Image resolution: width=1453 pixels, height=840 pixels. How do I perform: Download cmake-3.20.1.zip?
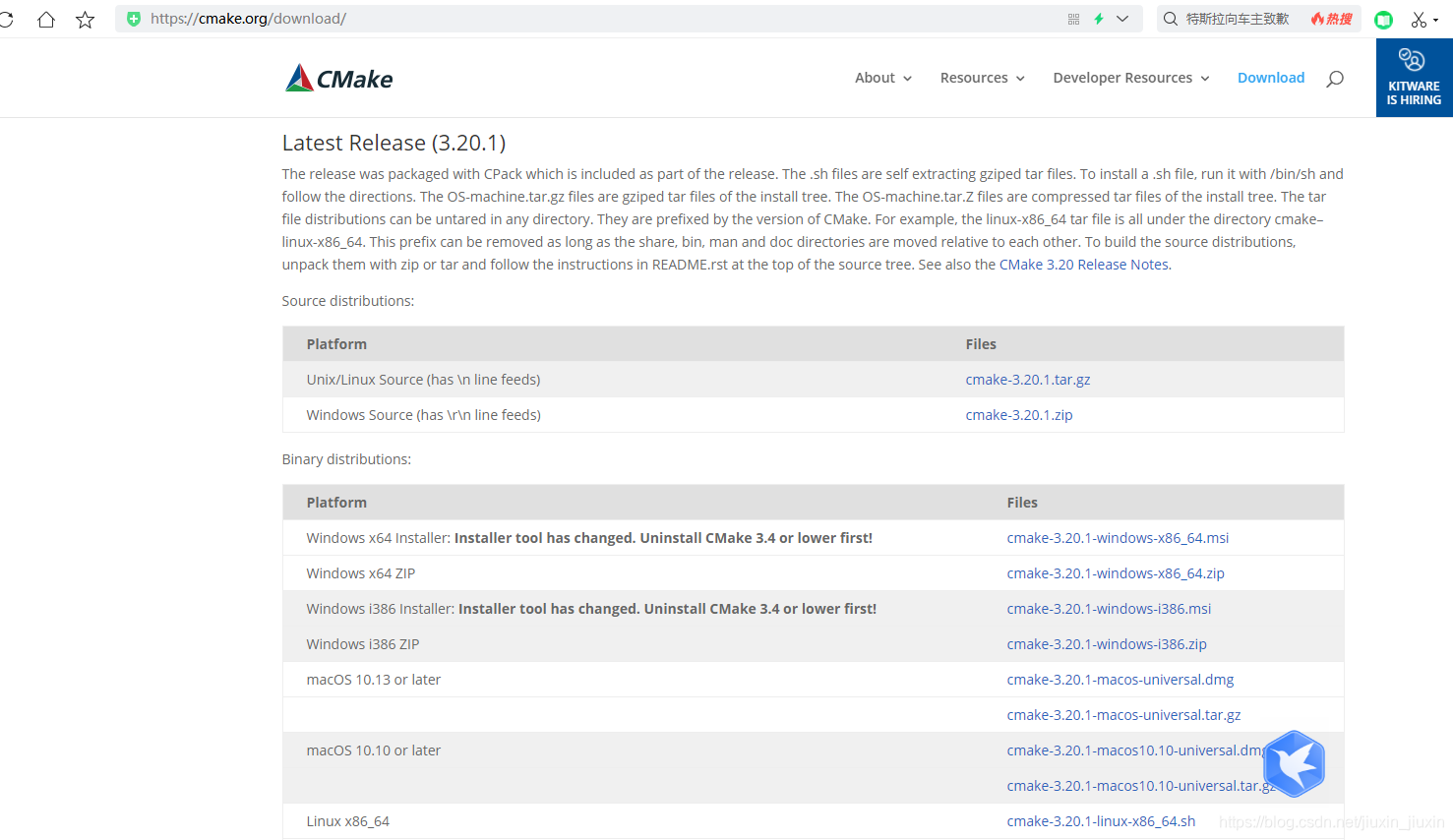pyautogui.click(x=1019, y=415)
